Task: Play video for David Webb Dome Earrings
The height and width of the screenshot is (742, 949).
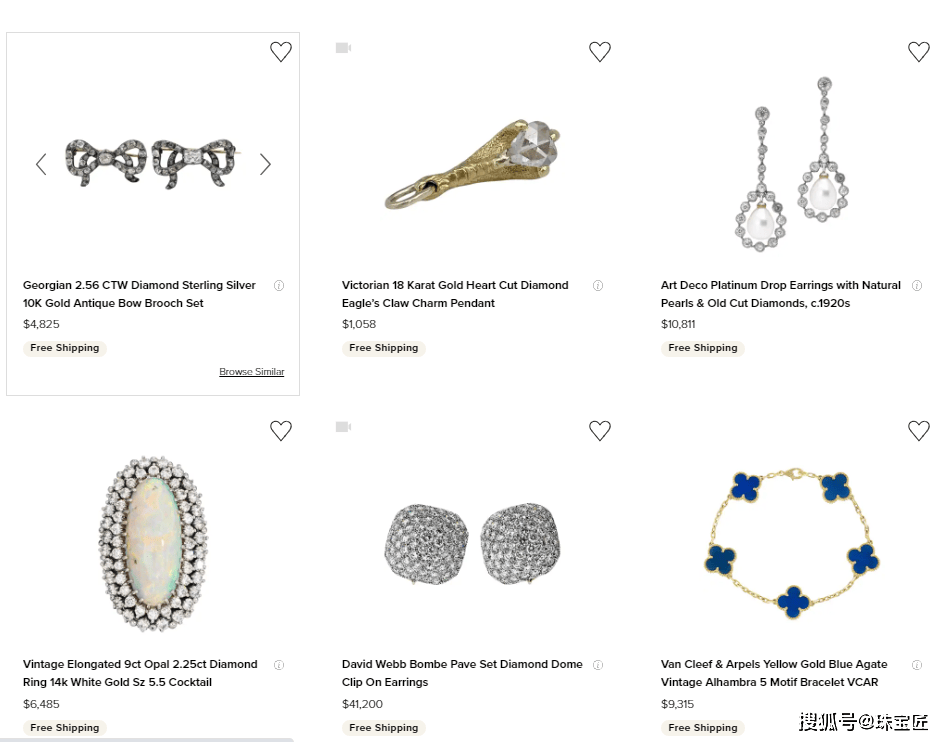Action: 343,427
